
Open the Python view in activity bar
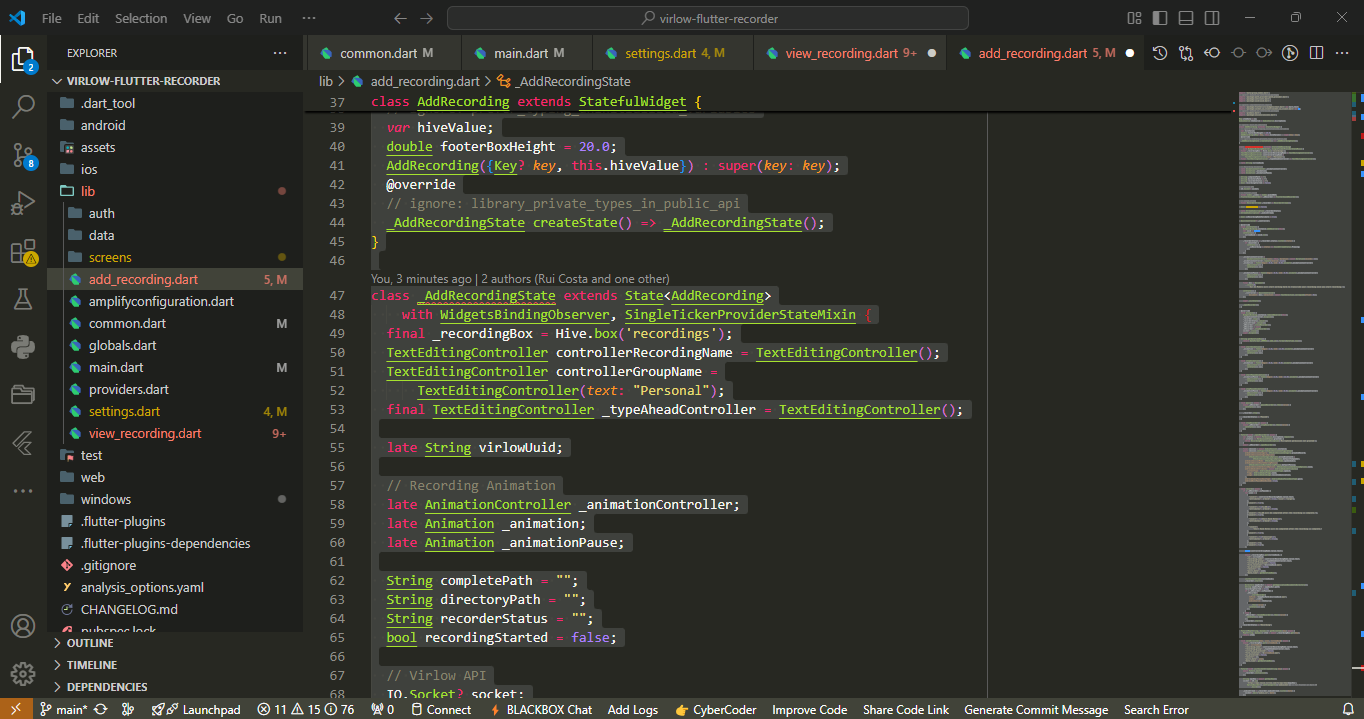[23, 346]
